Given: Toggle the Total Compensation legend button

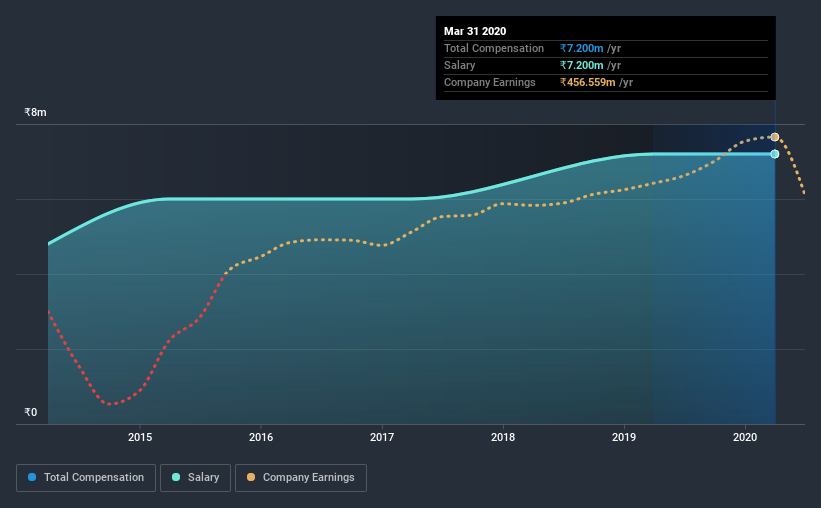Looking at the screenshot, I should 86,478.
